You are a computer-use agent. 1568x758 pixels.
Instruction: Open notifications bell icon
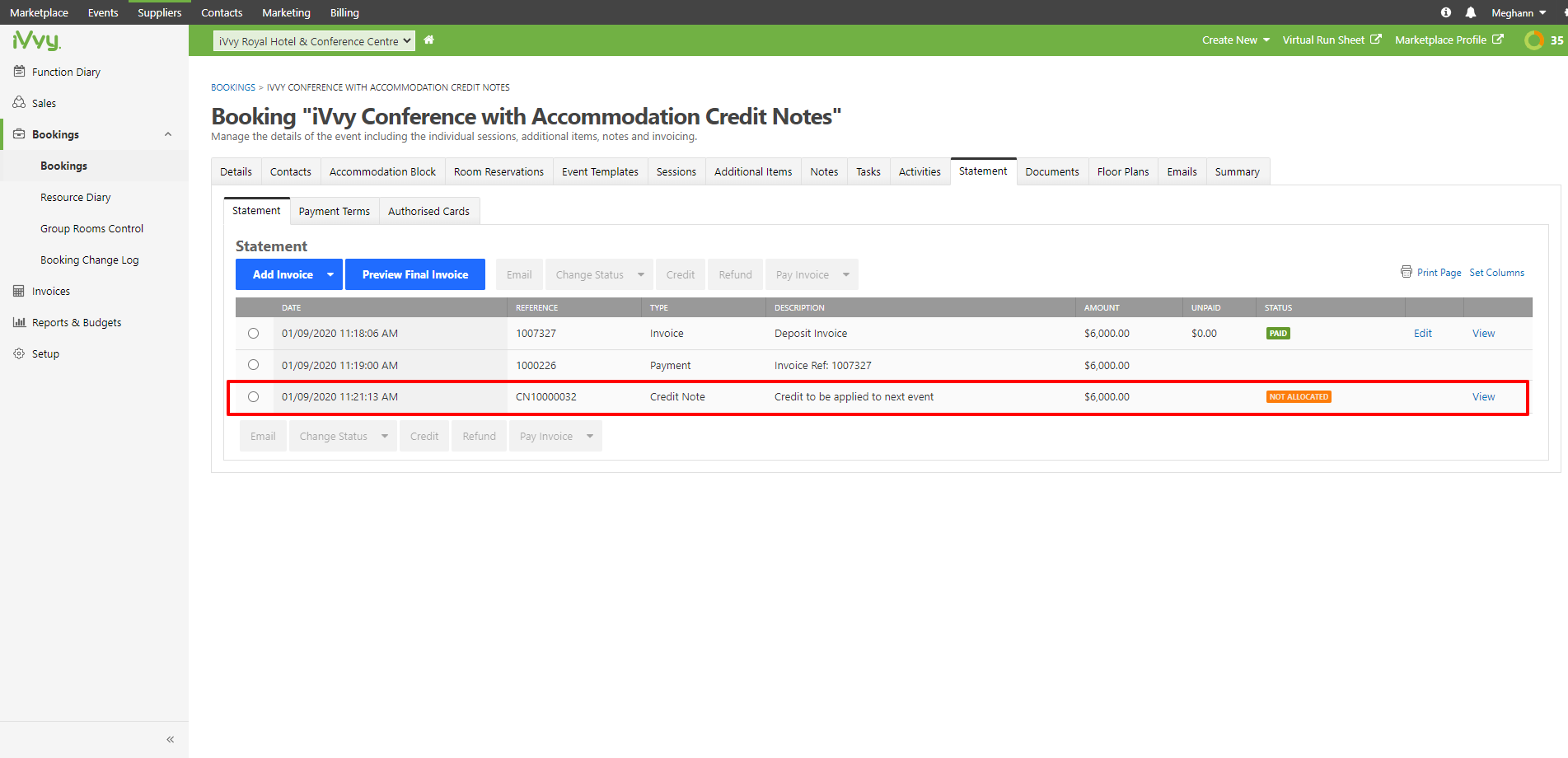click(x=1471, y=12)
